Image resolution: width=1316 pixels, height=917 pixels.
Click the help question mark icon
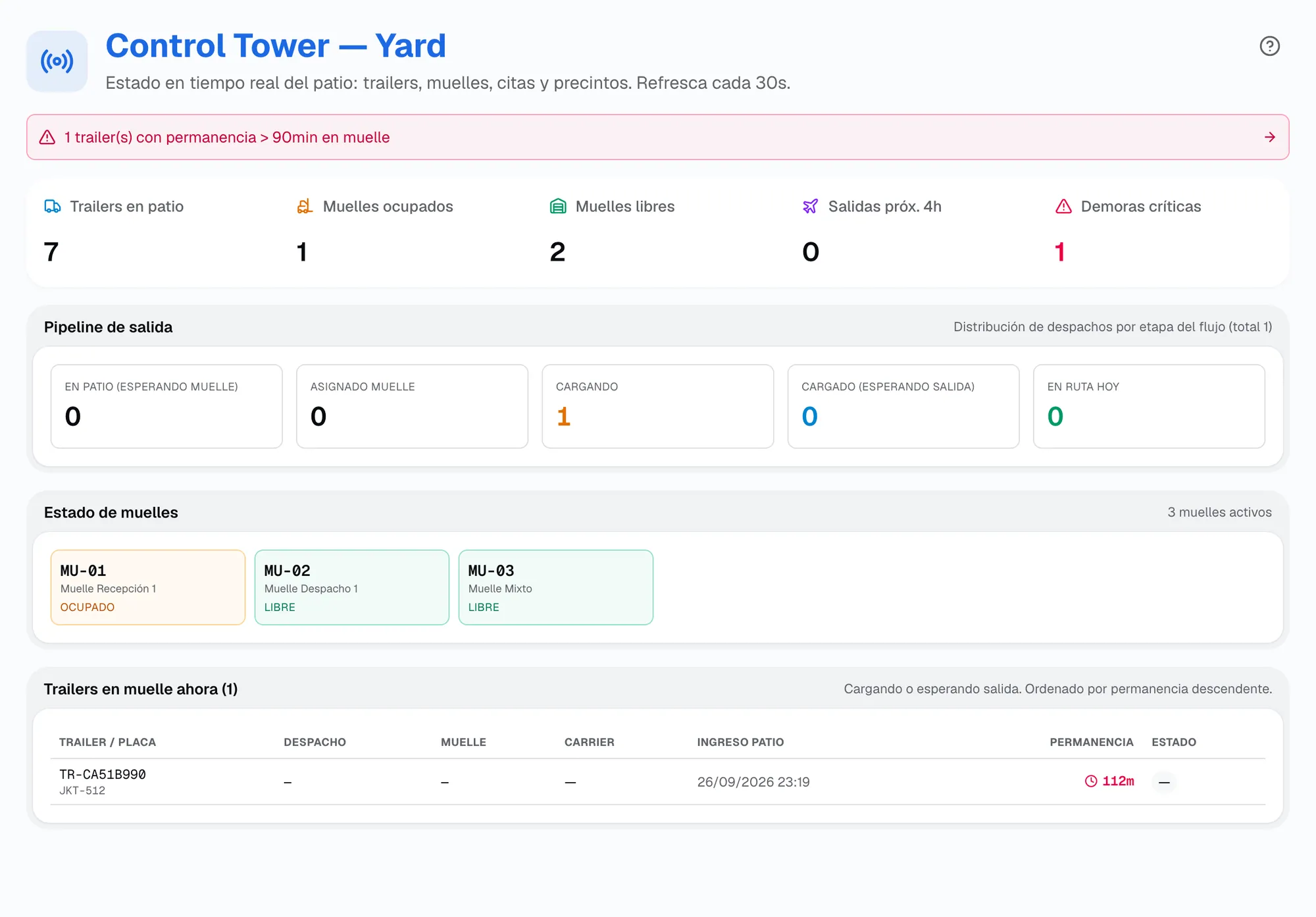pyautogui.click(x=1269, y=46)
